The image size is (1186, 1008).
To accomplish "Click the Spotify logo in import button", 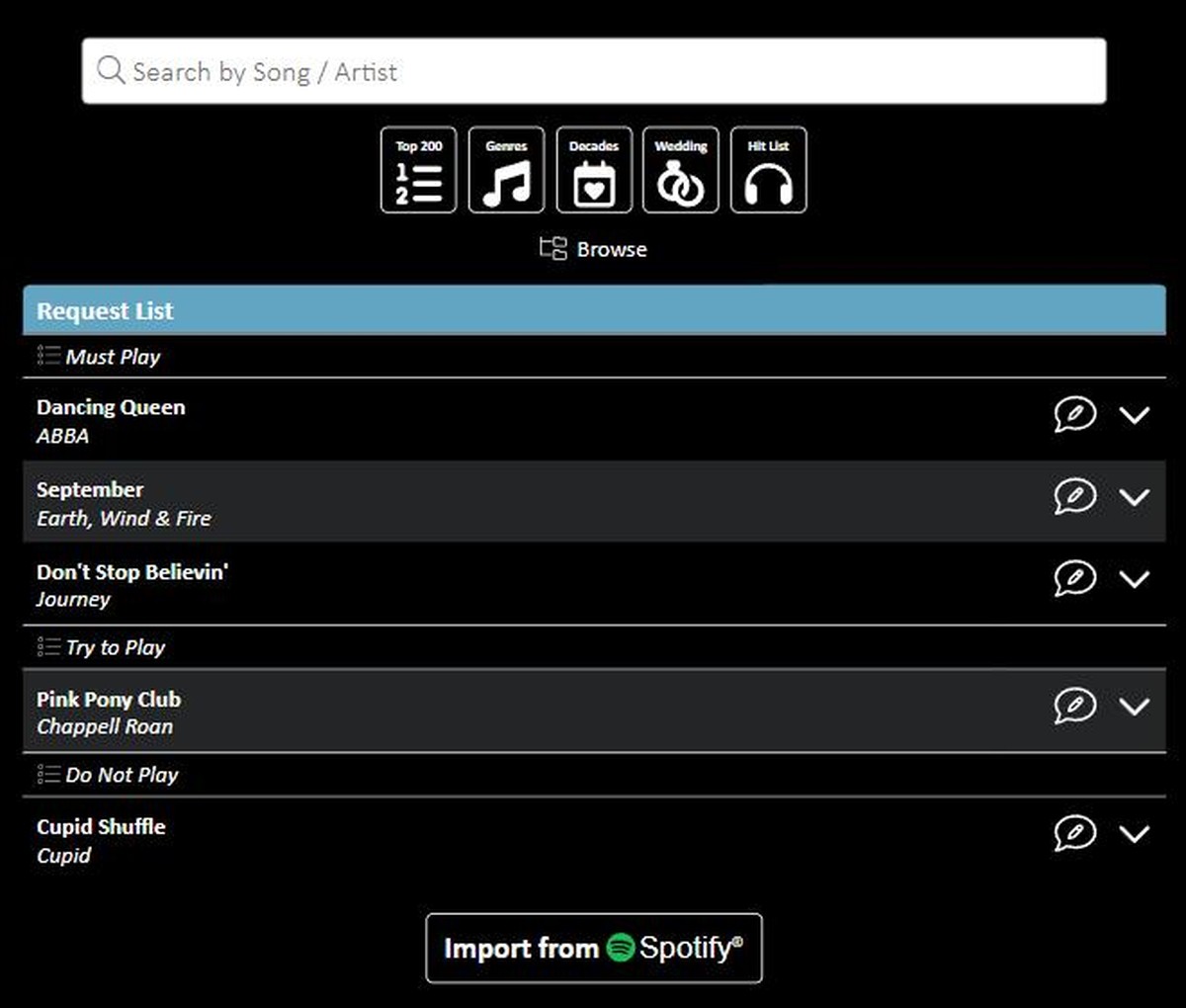I will [x=621, y=948].
